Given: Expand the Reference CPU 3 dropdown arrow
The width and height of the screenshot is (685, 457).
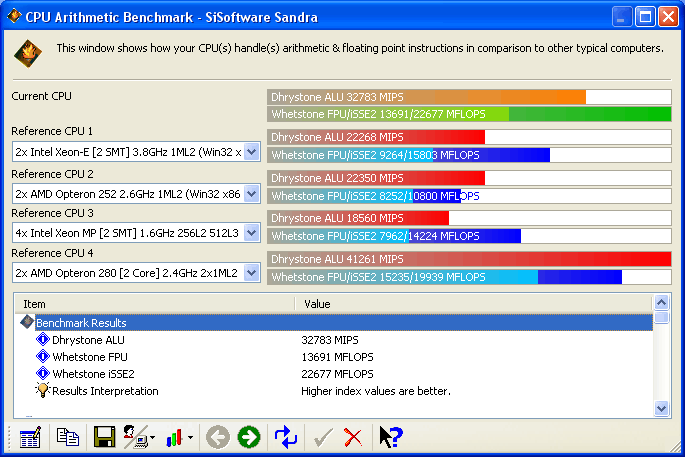Looking at the screenshot, I should tap(252, 233).
